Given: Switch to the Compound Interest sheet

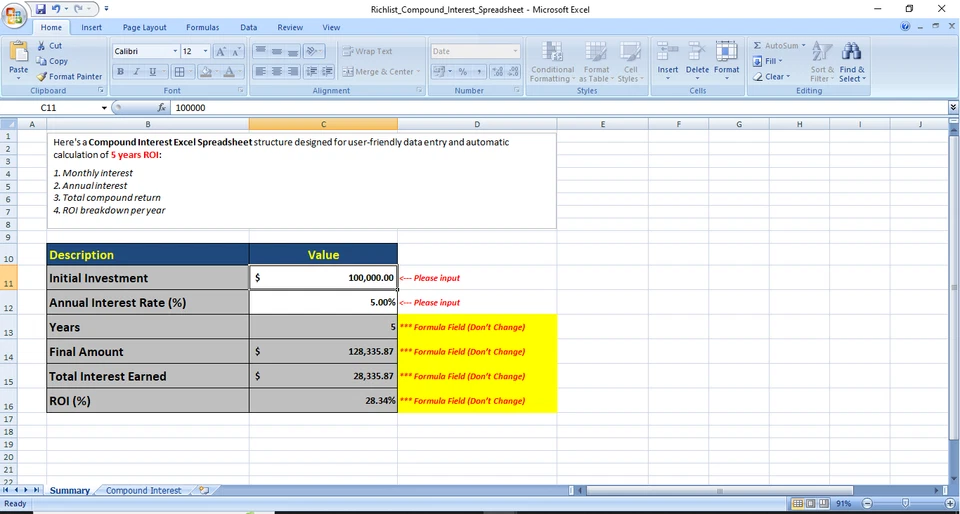Looking at the screenshot, I should (x=143, y=490).
